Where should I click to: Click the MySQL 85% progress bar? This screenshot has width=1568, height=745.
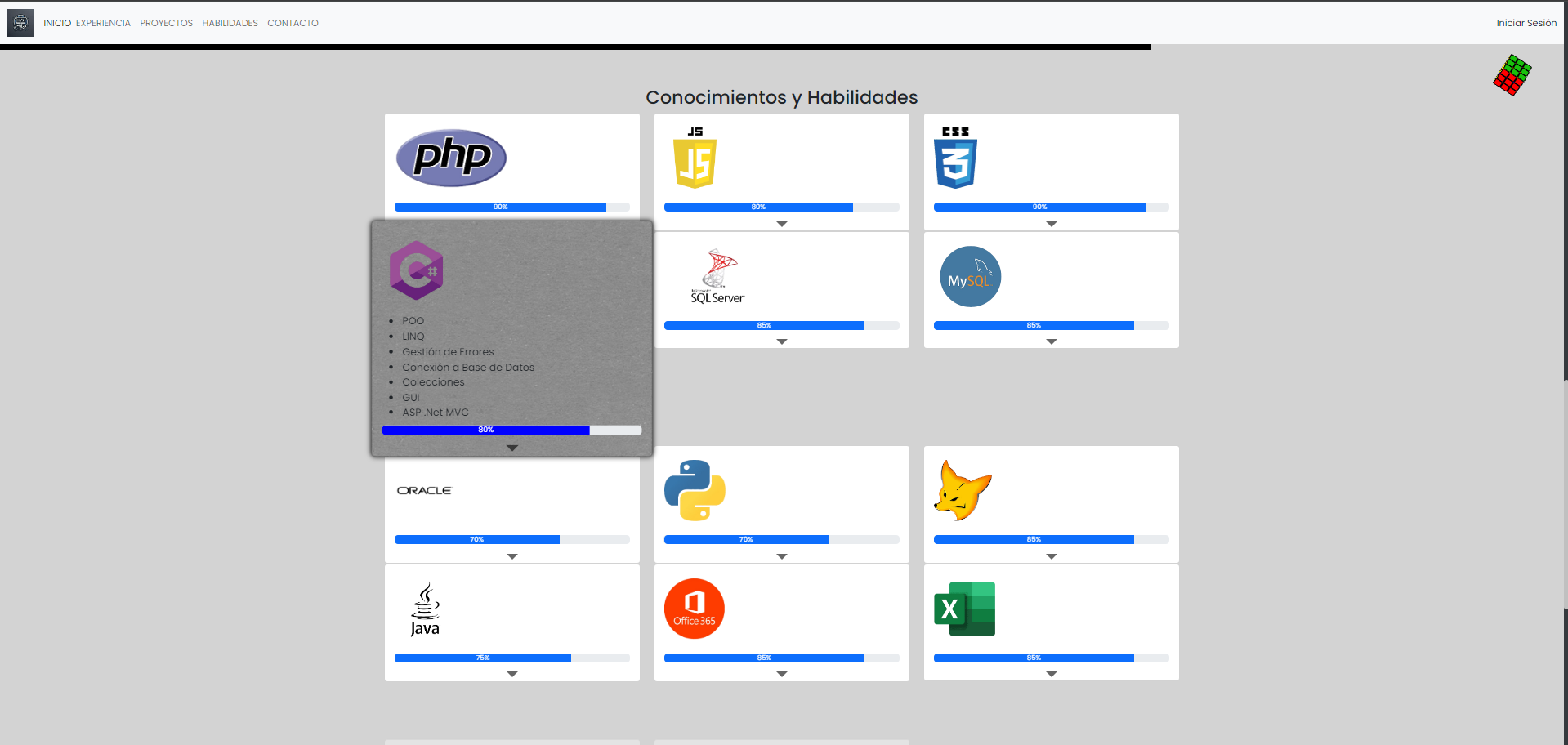click(1052, 325)
